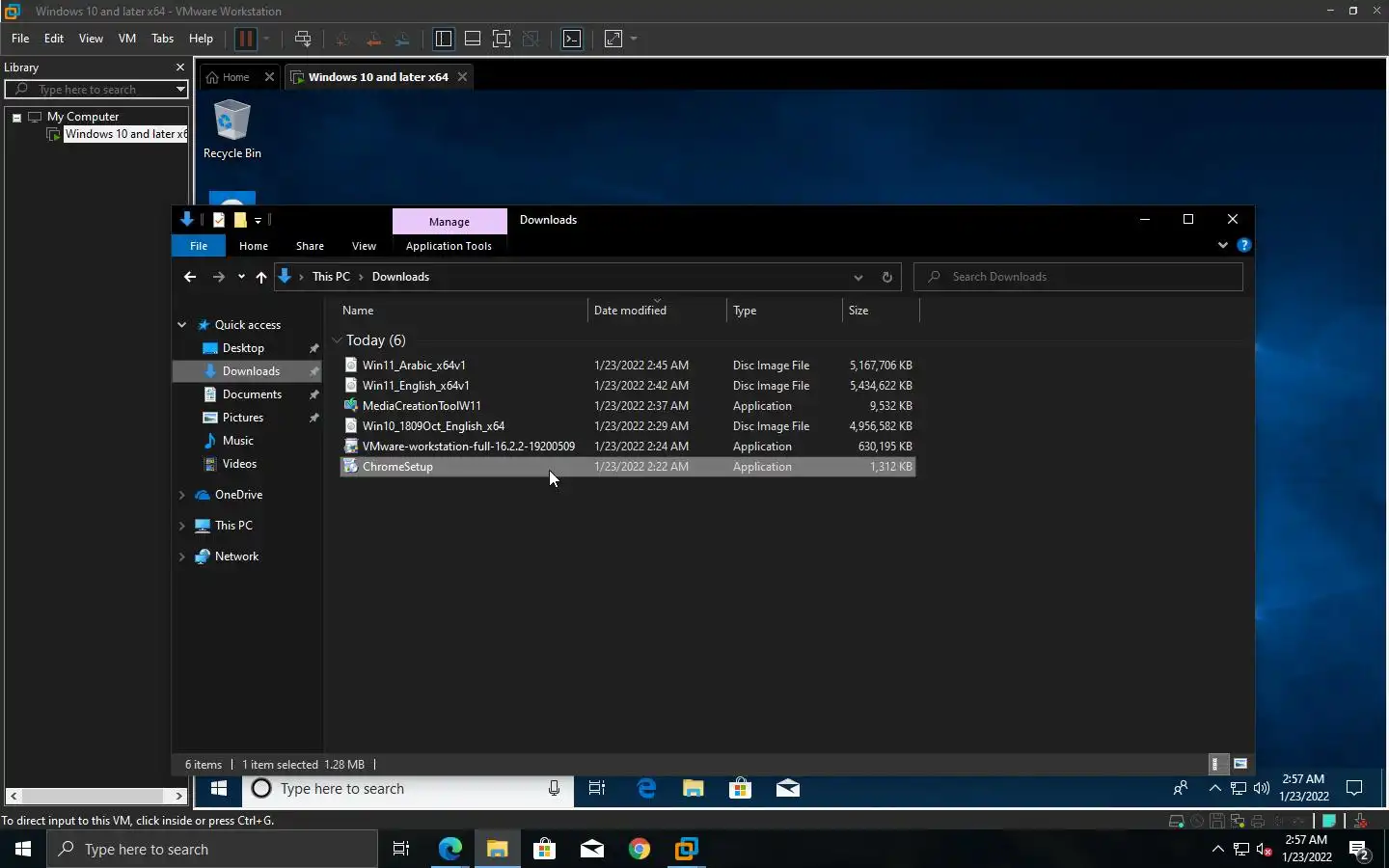Suspend the VM with the pause button
Screen dimensions: 1389x868
point(245,39)
